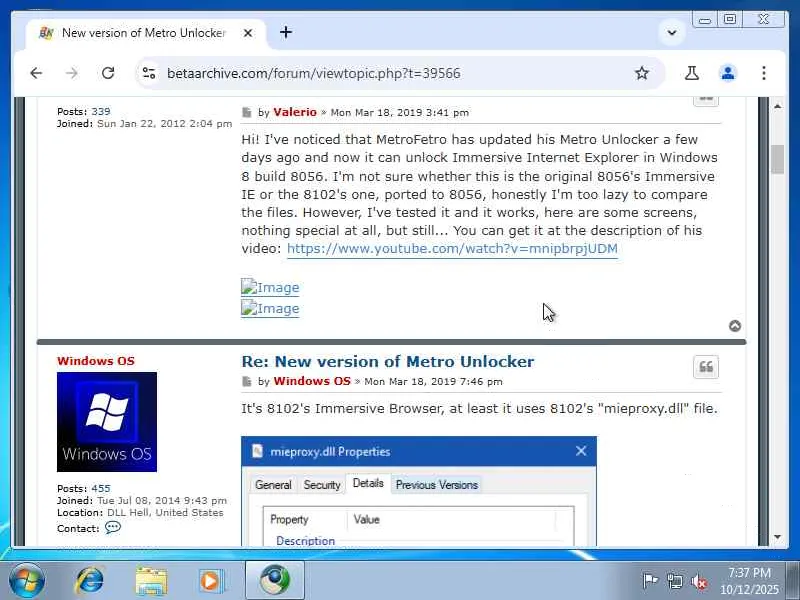Image resolution: width=800 pixels, height=600 pixels.
Task: Click the Value column header in screenshot
Action: click(366, 519)
